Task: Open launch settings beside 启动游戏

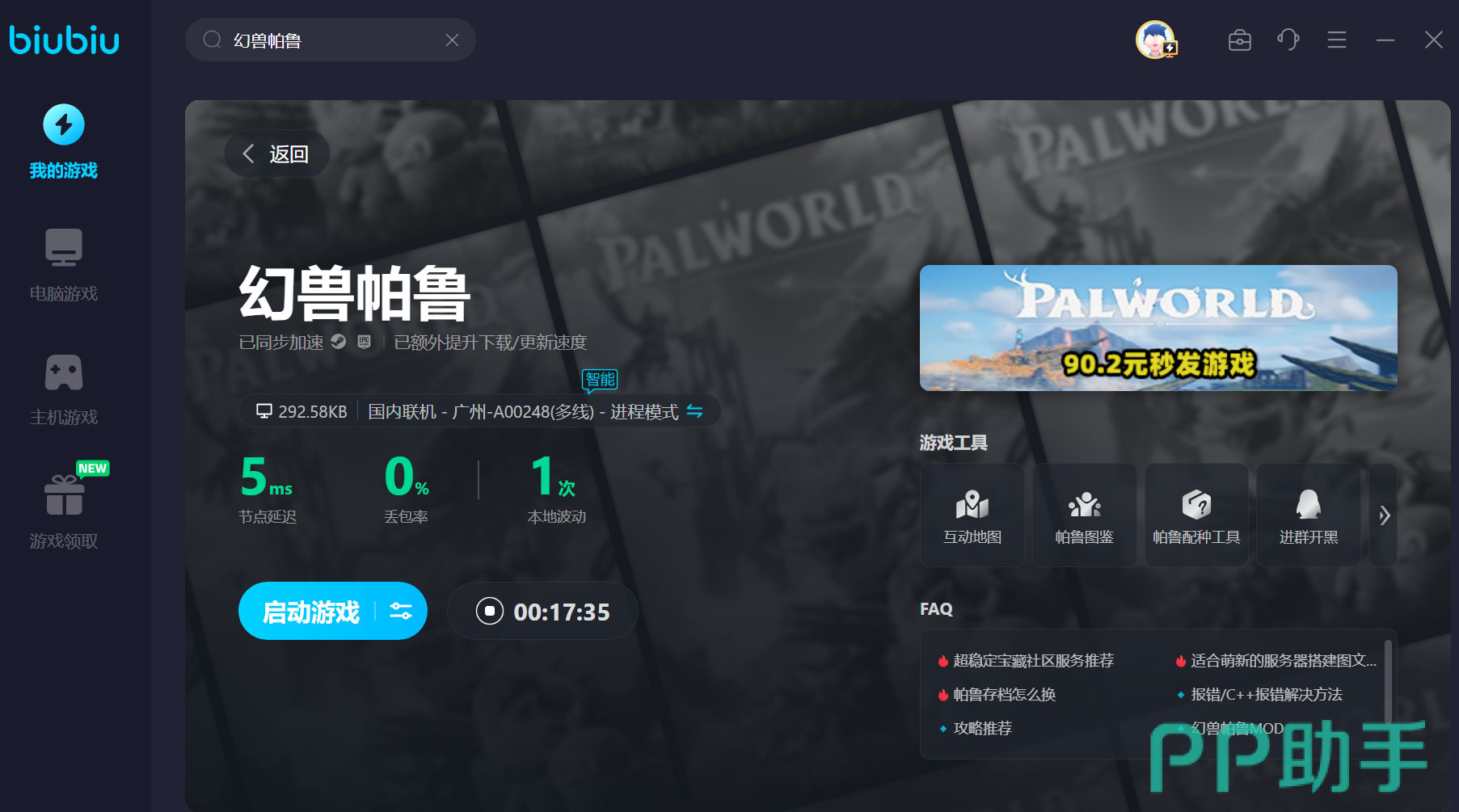Action: click(x=401, y=612)
